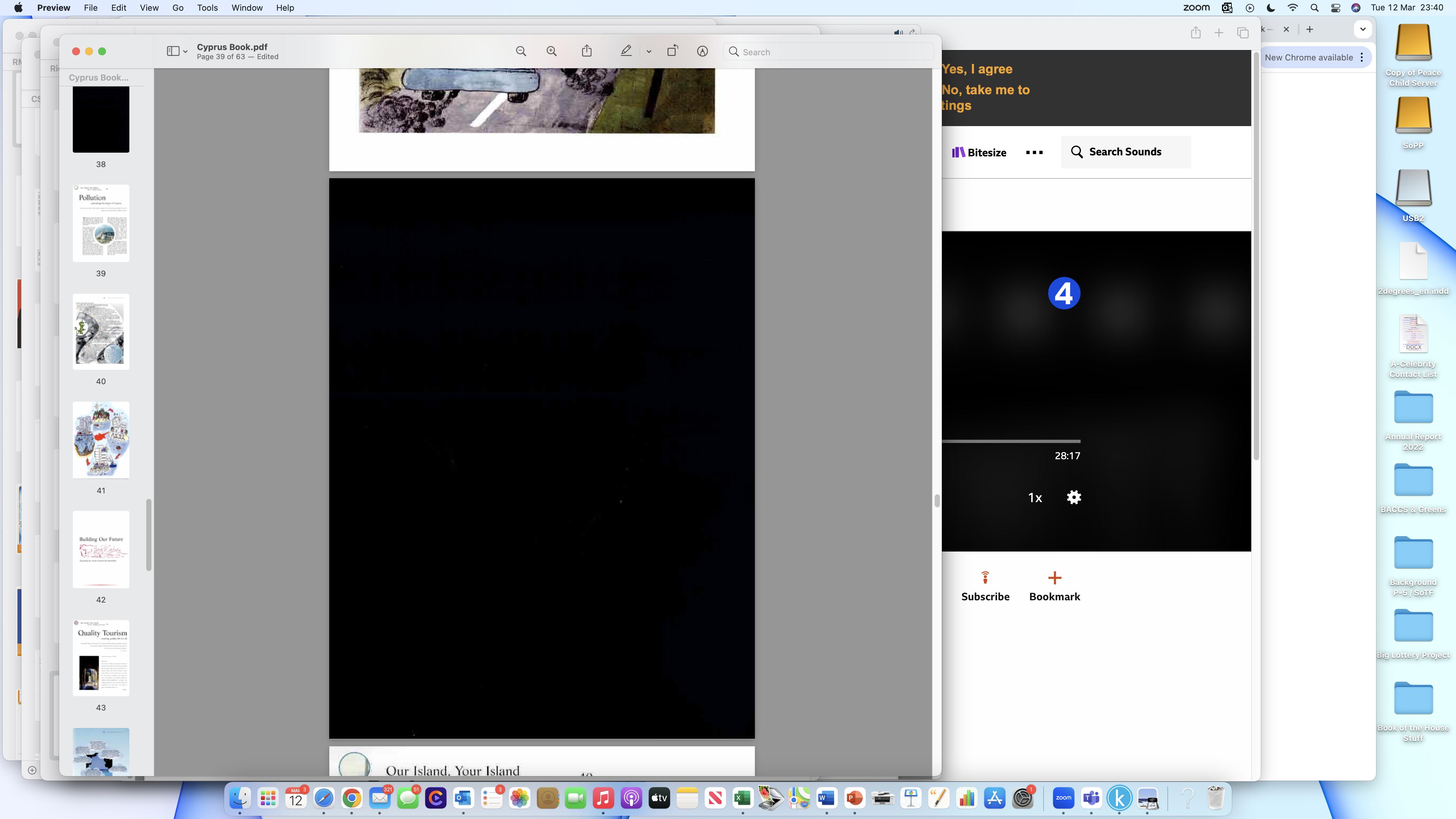
Task: Click the Rotate page icon
Action: 672,51
